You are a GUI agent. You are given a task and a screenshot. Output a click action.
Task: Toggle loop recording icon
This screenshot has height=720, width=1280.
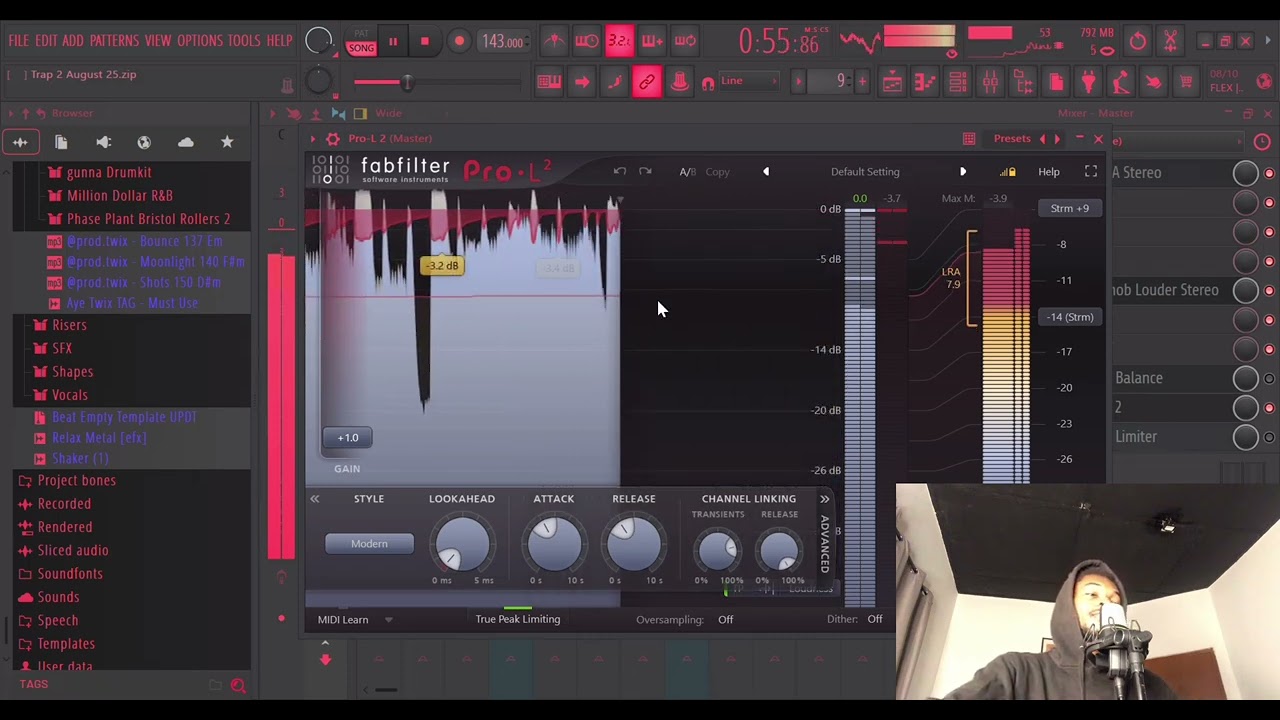pyautogui.click(x=685, y=41)
